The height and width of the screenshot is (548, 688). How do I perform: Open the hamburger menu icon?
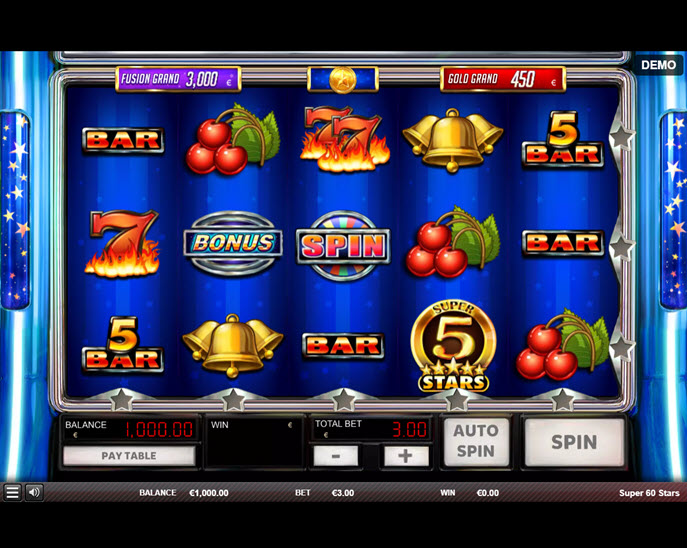click(12, 492)
